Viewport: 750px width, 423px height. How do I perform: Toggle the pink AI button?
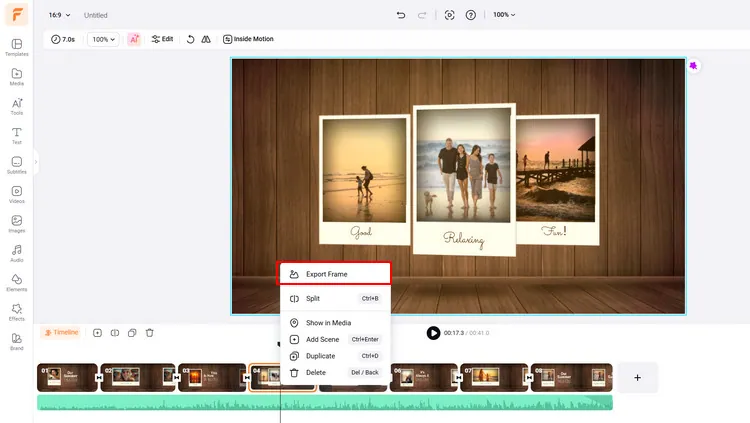134,39
